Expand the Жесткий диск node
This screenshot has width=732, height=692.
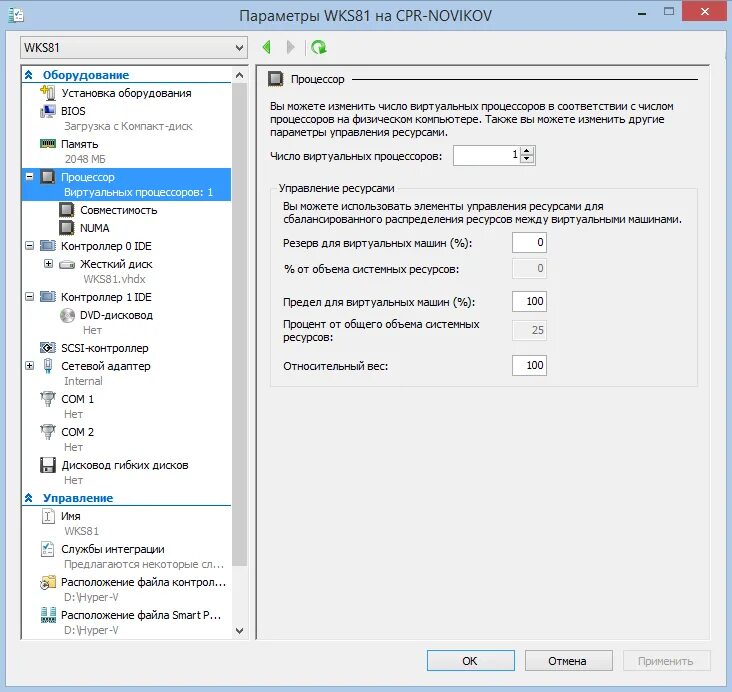[49, 264]
